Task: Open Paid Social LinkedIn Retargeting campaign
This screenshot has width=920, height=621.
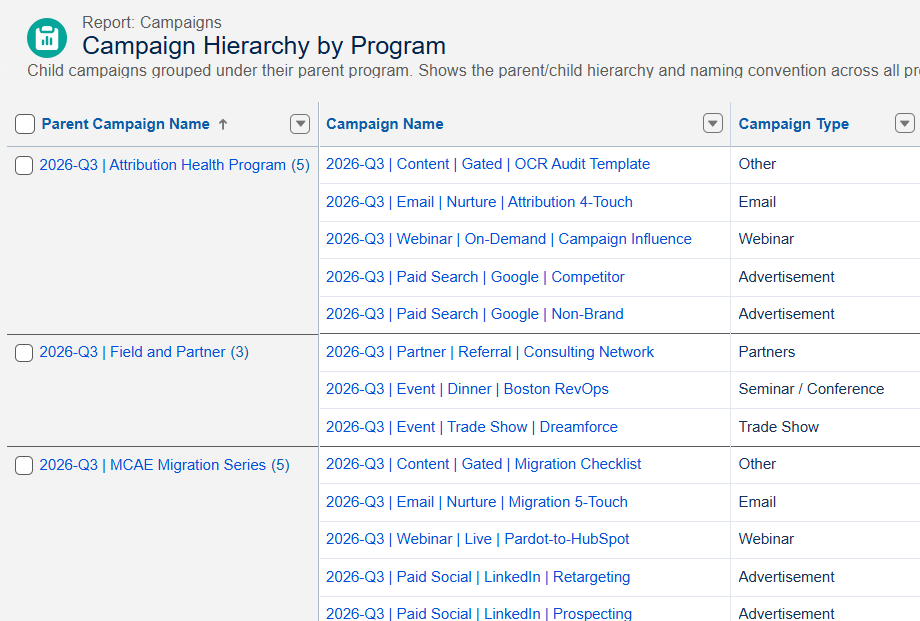Action: click(x=478, y=577)
